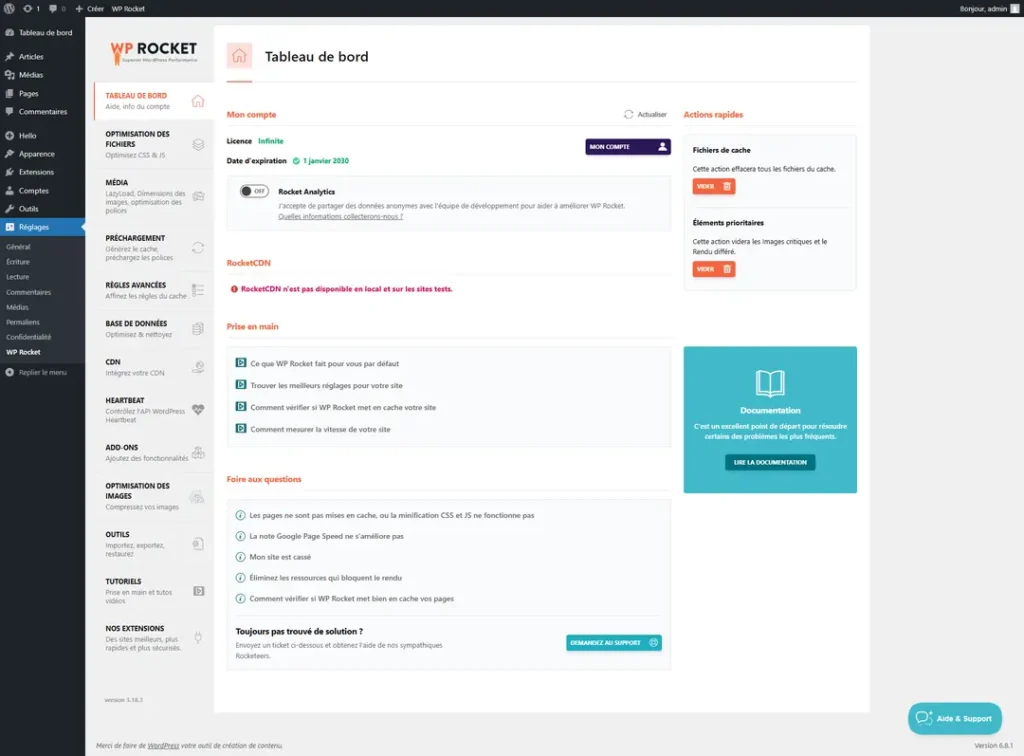
Task: Click the Média images icon
Action: (x=199, y=196)
